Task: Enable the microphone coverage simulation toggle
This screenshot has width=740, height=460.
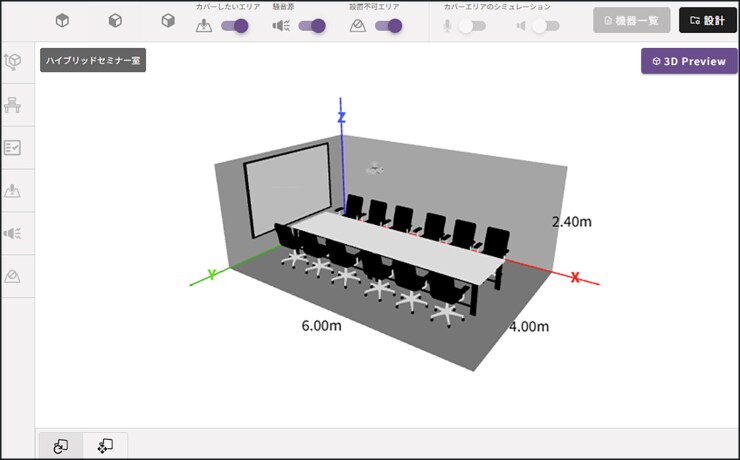Action: click(x=471, y=26)
